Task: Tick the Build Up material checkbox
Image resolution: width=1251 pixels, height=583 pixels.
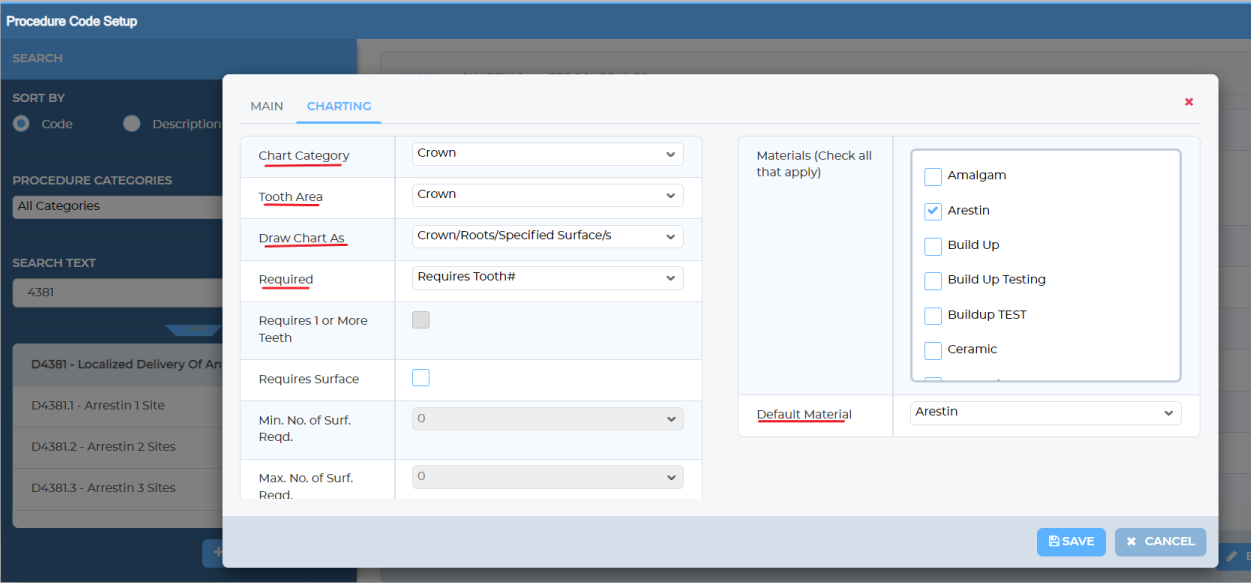Action: [x=933, y=246]
